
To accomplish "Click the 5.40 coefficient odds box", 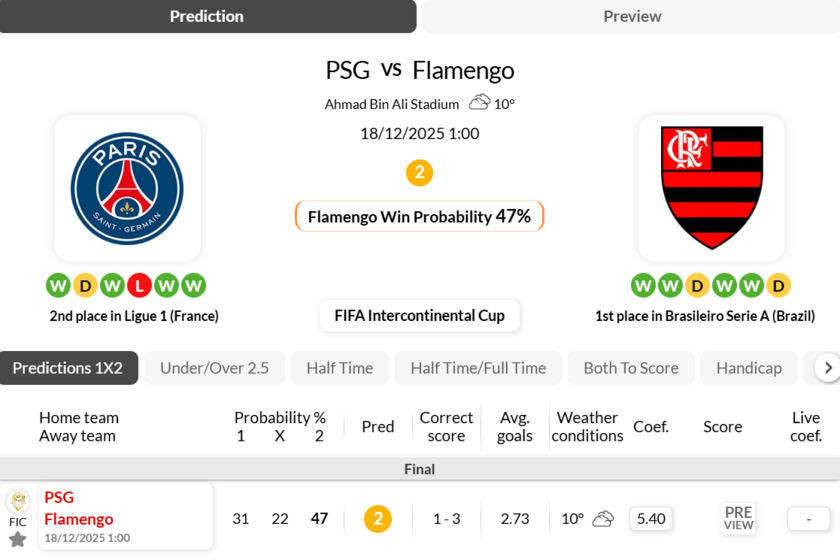I will pyautogui.click(x=651, y=519).
